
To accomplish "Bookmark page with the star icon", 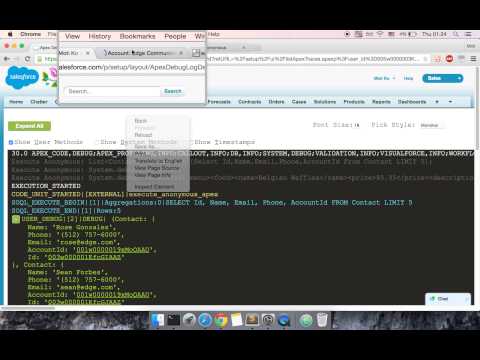I will (425, 59).
